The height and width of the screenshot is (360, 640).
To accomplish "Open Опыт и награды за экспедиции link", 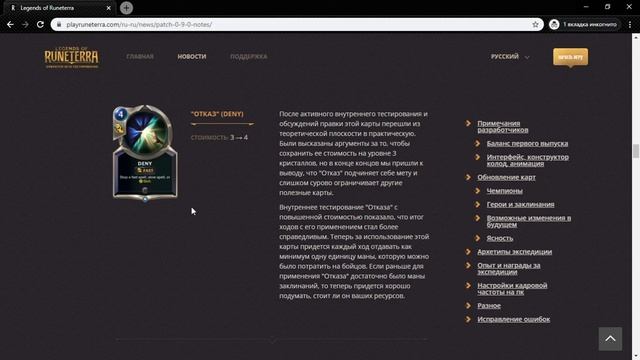I will click(509, 269).
